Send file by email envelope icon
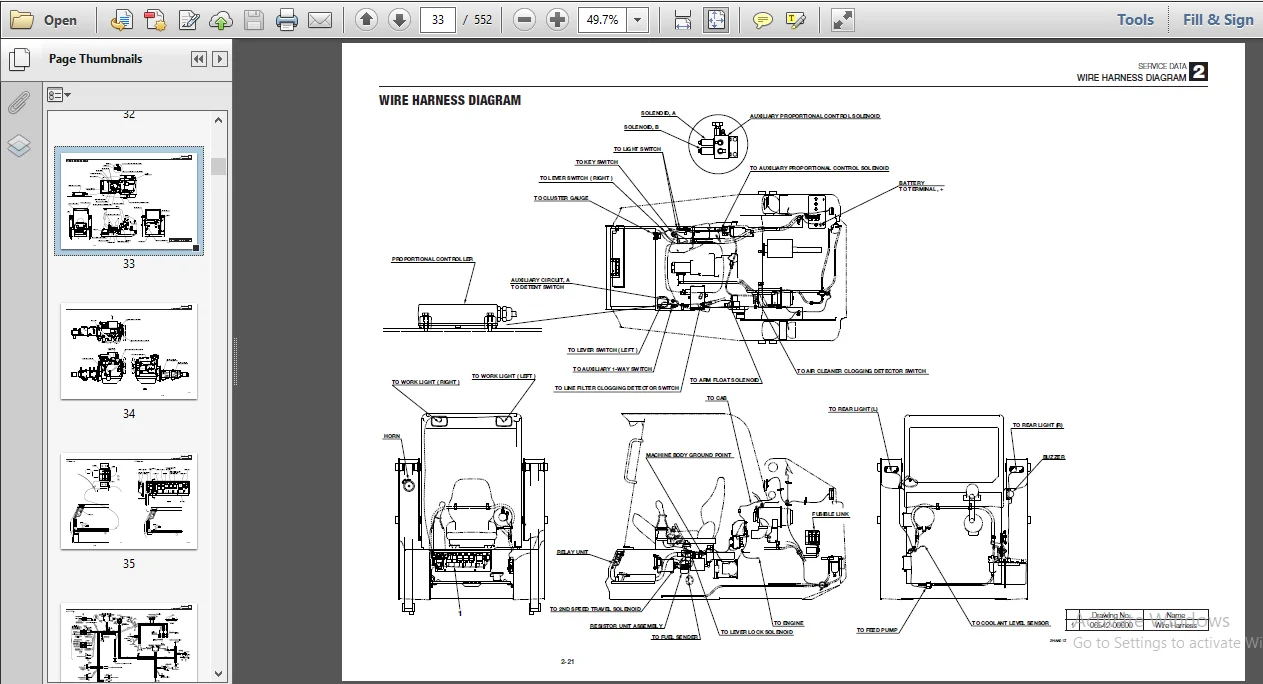This screenshot has width=1263, height=684. (320, 19)
